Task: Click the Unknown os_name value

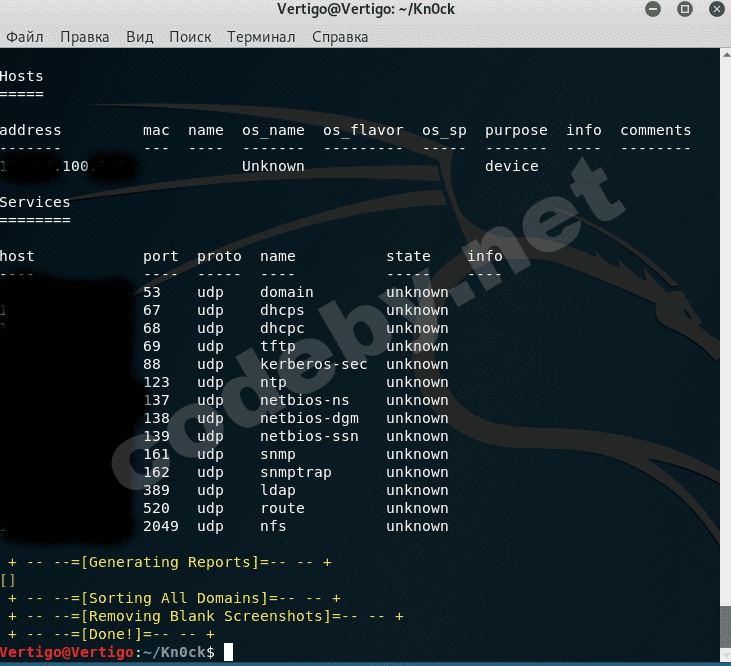Action: click(x=273, y=166)
